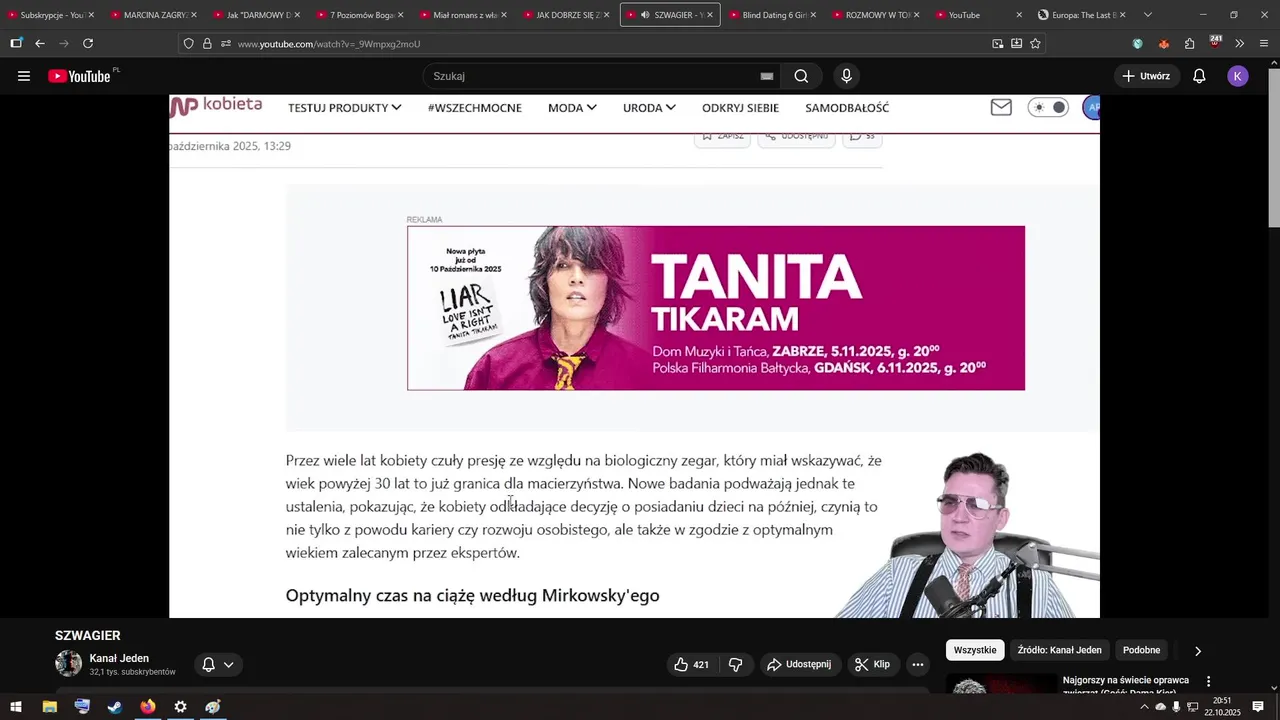Open Steam from the taskbar
Screen dimensions: 1280x720
(x=115, y=707)
